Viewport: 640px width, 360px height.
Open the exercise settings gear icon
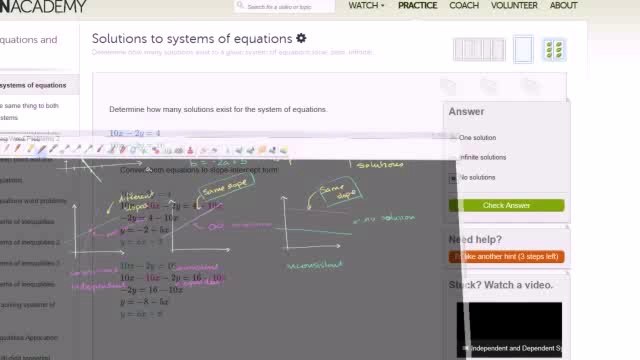pyautogui.click(x=301, y=38)
